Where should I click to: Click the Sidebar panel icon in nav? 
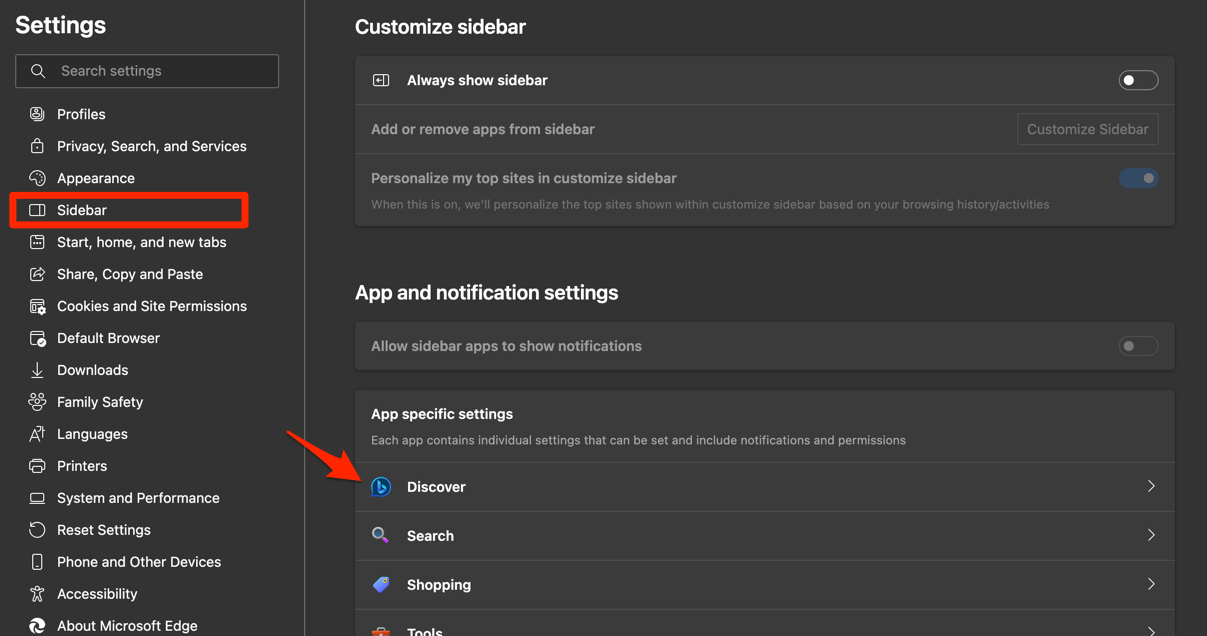37,210
